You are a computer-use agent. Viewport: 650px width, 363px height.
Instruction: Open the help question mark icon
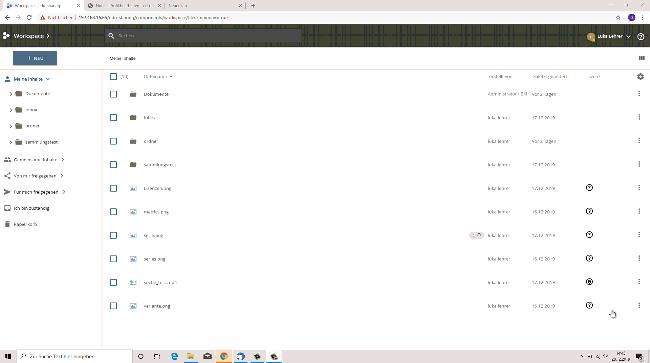tap(640, 36)
